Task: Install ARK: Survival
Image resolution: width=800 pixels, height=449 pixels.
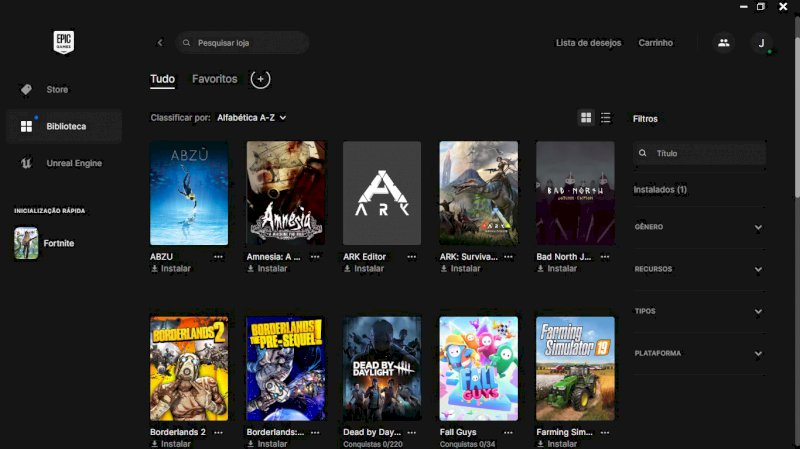Action: [460, 268]
